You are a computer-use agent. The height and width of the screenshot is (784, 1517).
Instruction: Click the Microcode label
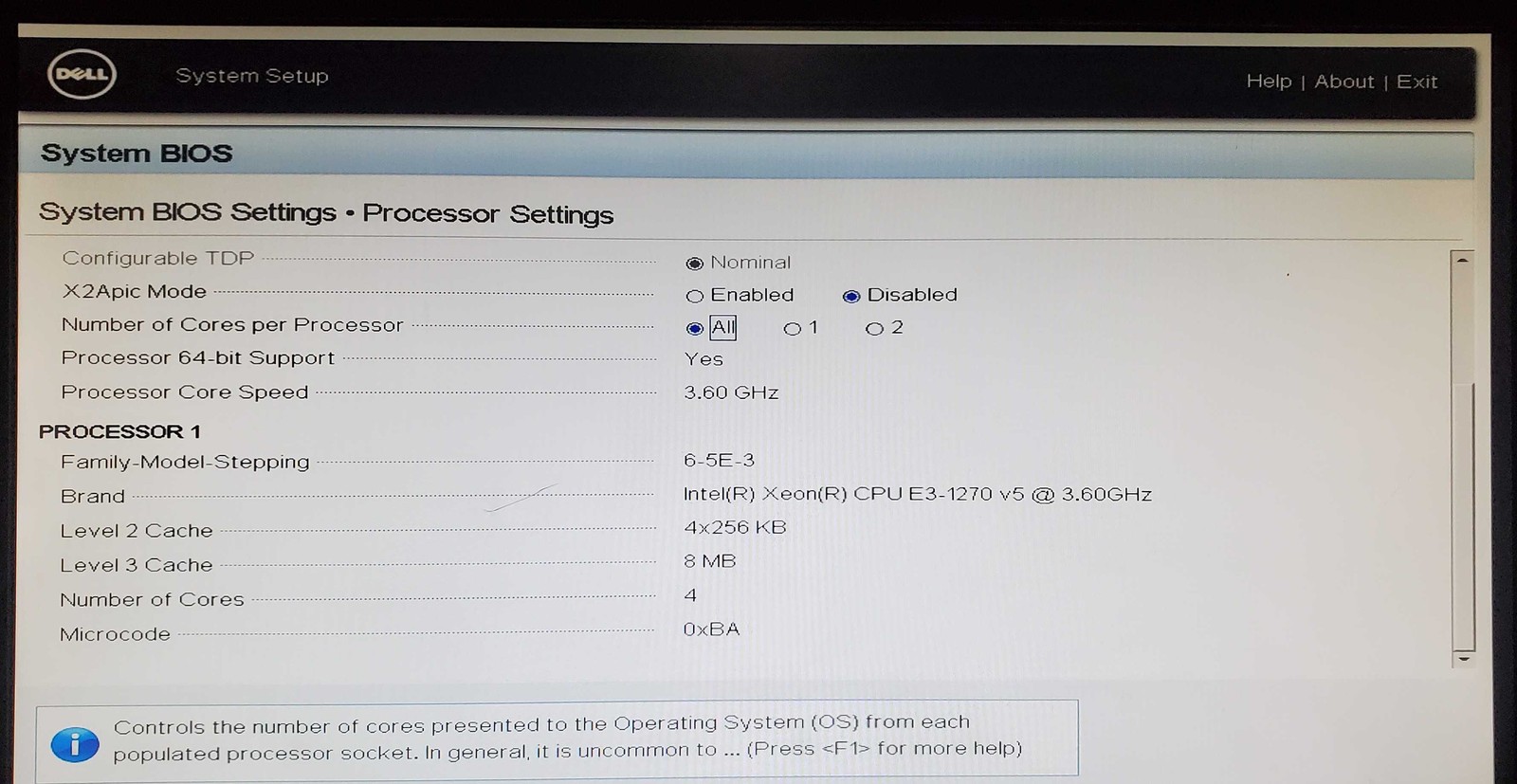pyautogui.click(x=115, y=634)
